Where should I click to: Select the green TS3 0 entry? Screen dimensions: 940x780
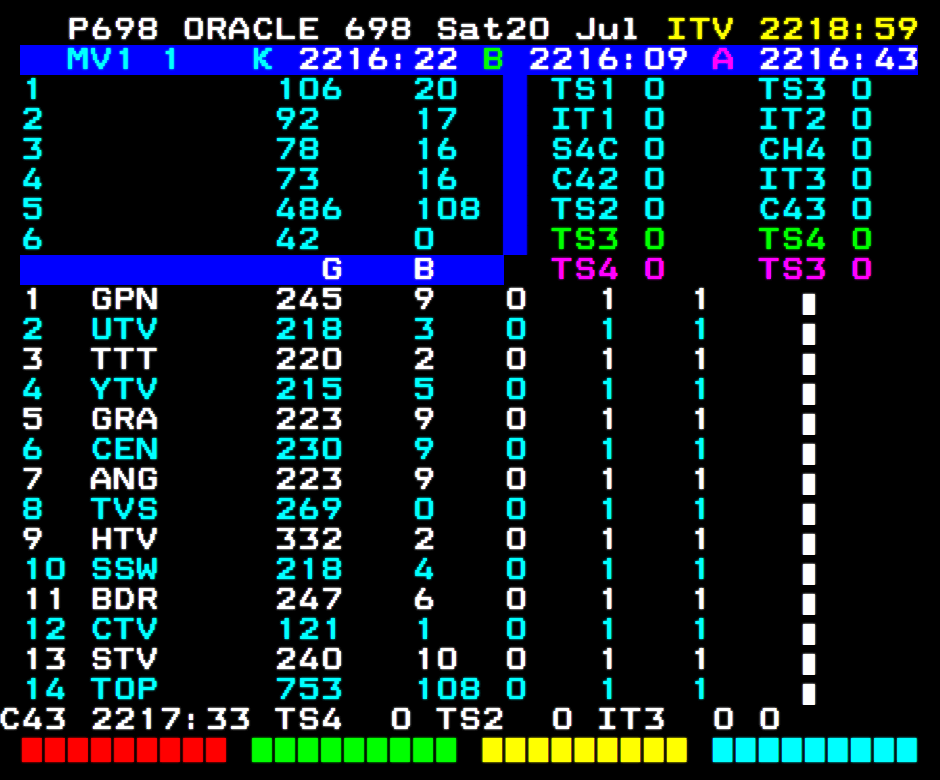(608, 239)
